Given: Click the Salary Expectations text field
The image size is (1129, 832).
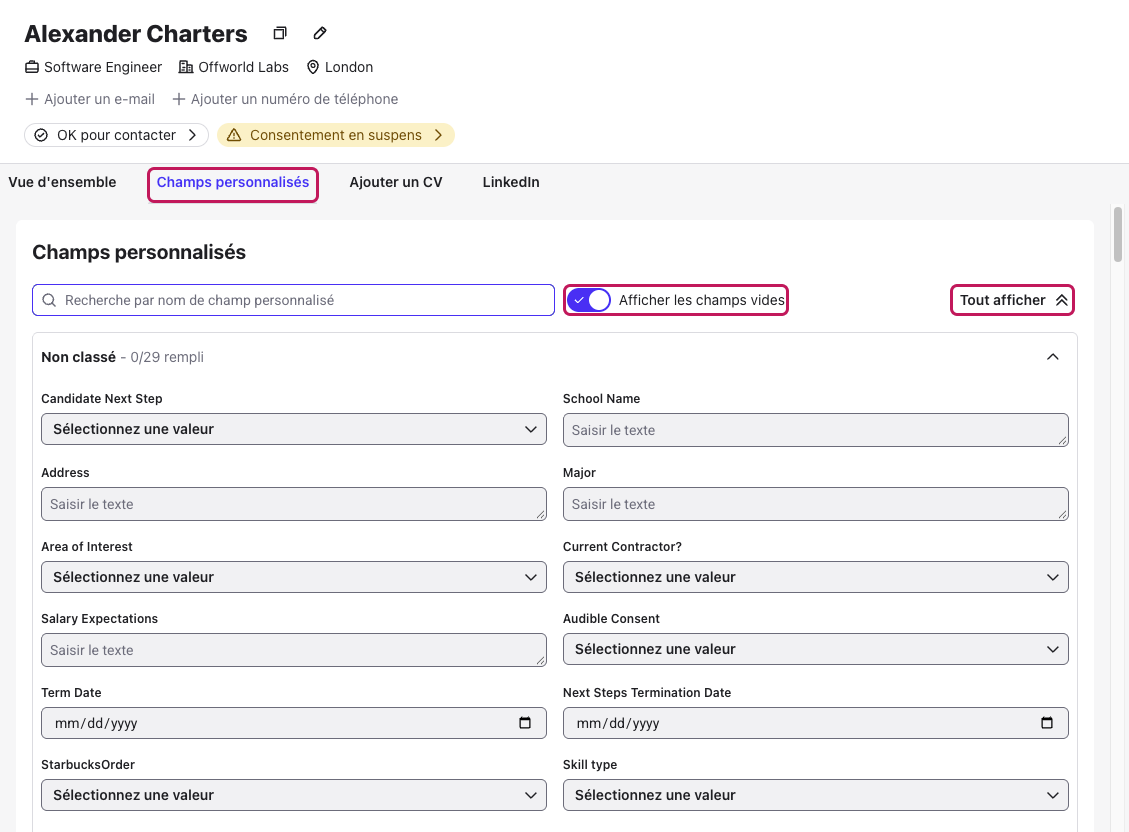Looking at the screenshot, I should pos(294,650).
